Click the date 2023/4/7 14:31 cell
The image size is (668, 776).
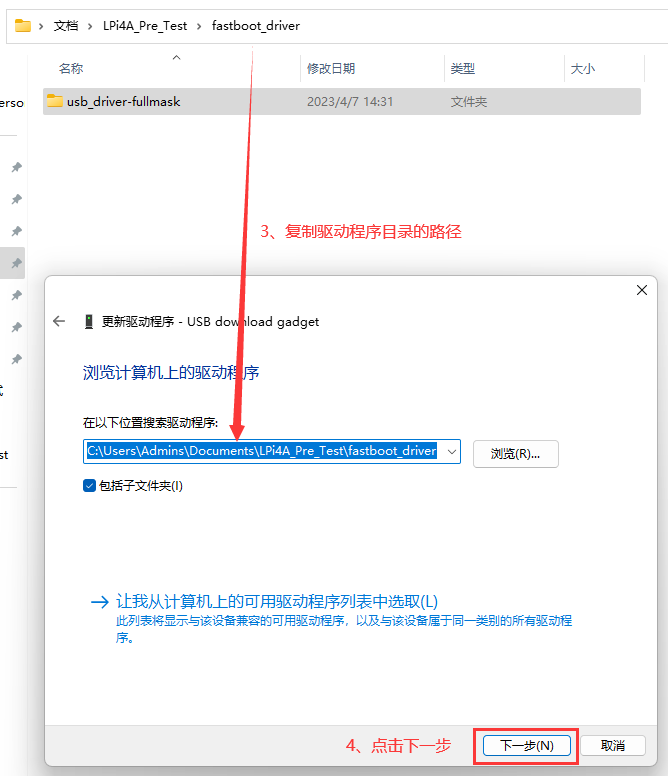350,101
